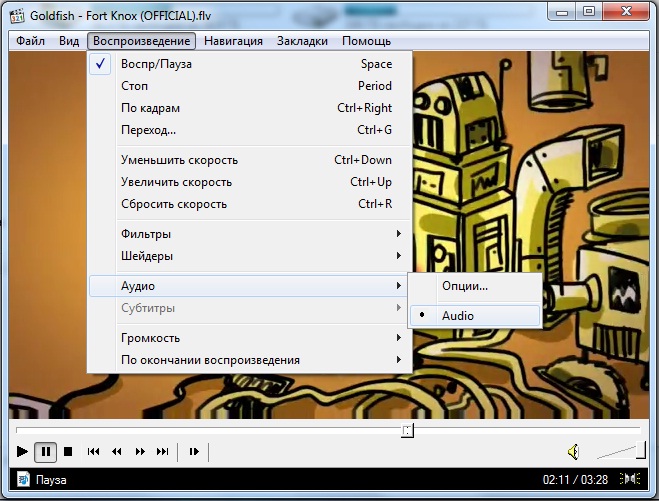The image size is (659, 501).
Task: Click the Media Player Classic title bar icon
Action: pos(17,16)
